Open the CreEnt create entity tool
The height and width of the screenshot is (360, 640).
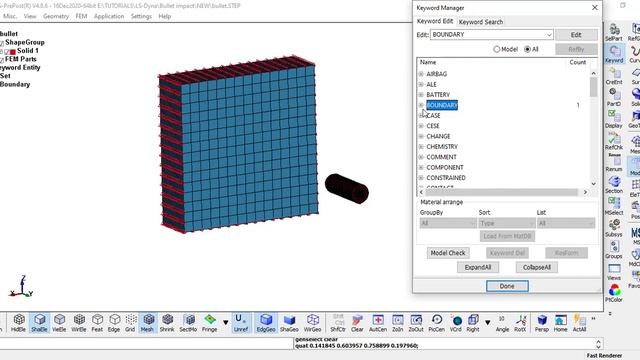(614, 76)
